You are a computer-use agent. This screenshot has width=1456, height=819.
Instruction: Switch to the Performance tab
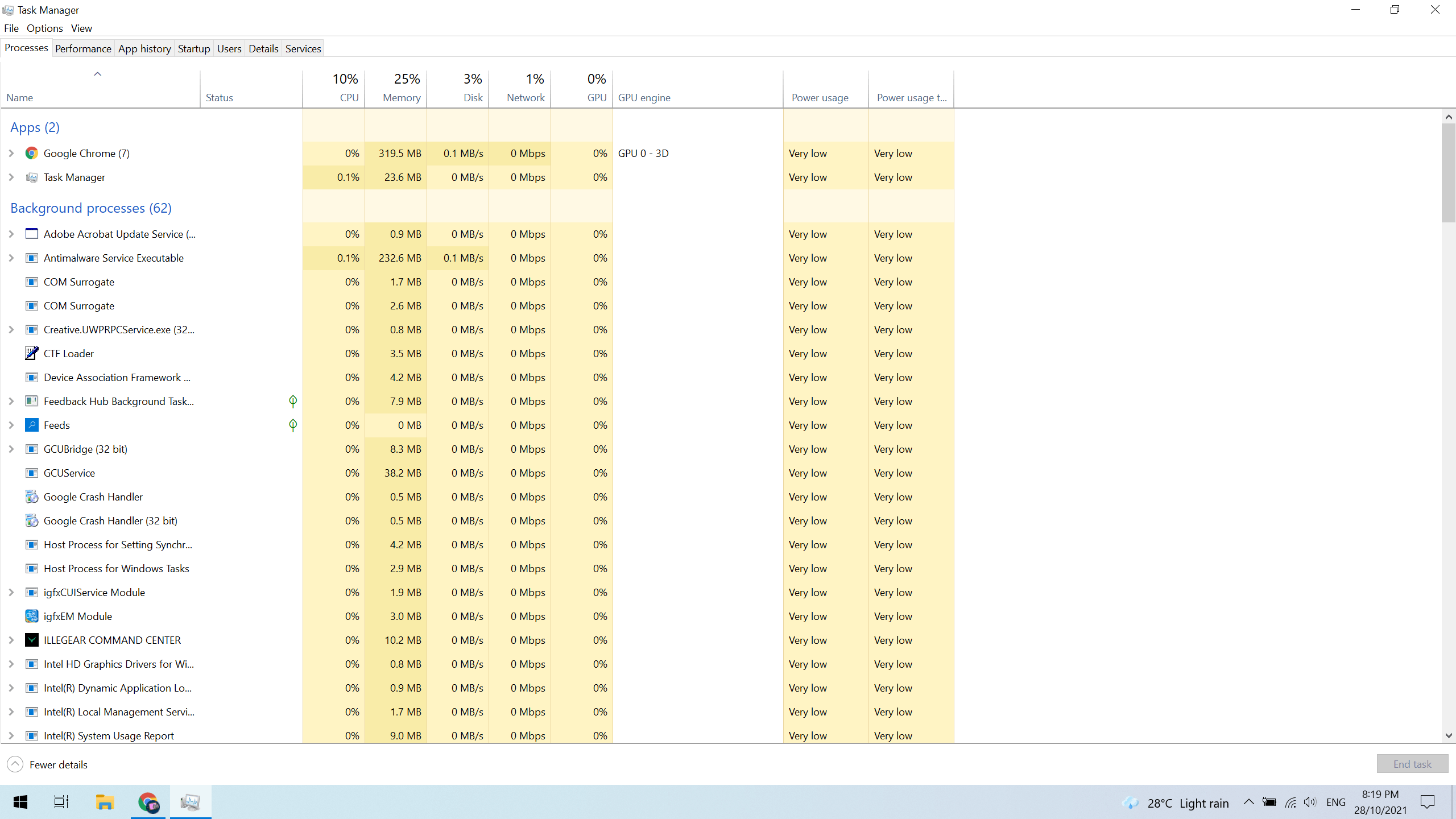click(83, 48)
